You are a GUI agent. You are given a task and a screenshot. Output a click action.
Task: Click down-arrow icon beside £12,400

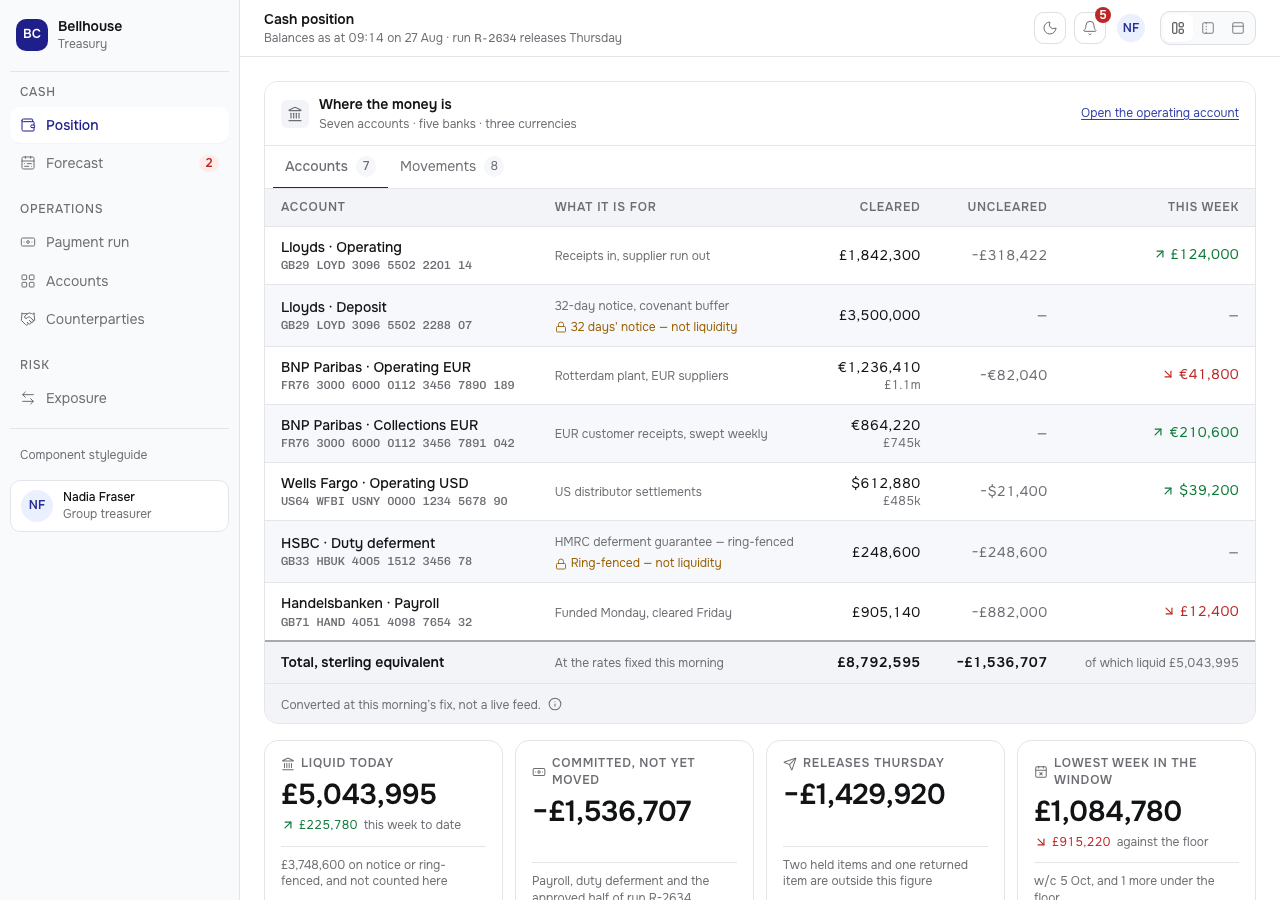(1169, 611)
